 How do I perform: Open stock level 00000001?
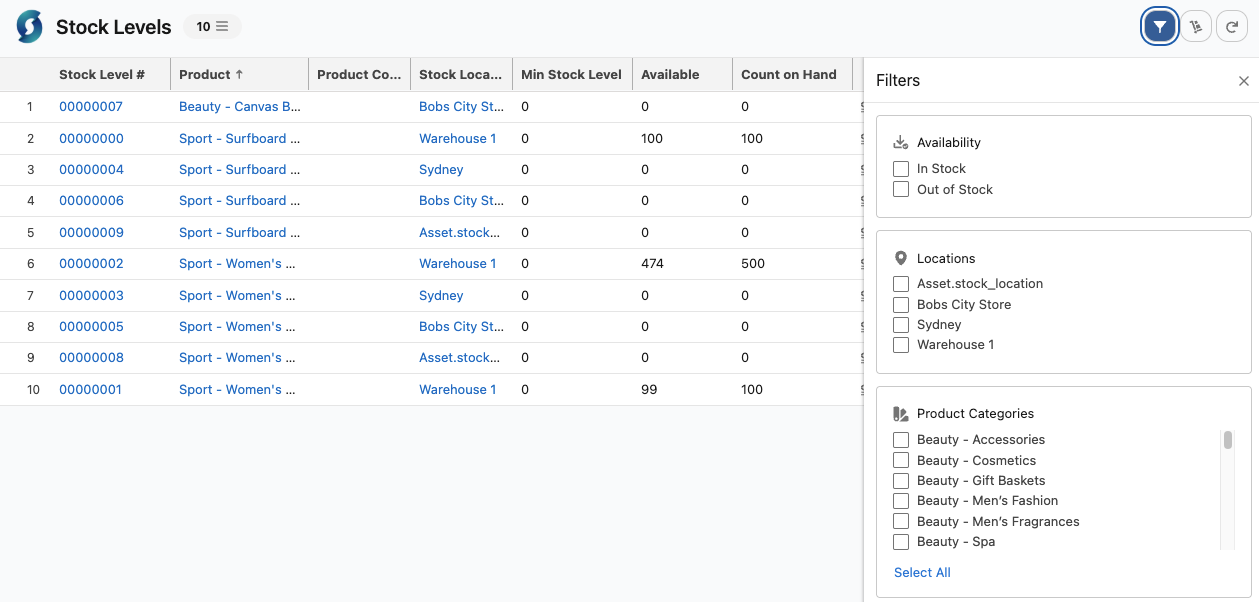click(90, 390)
